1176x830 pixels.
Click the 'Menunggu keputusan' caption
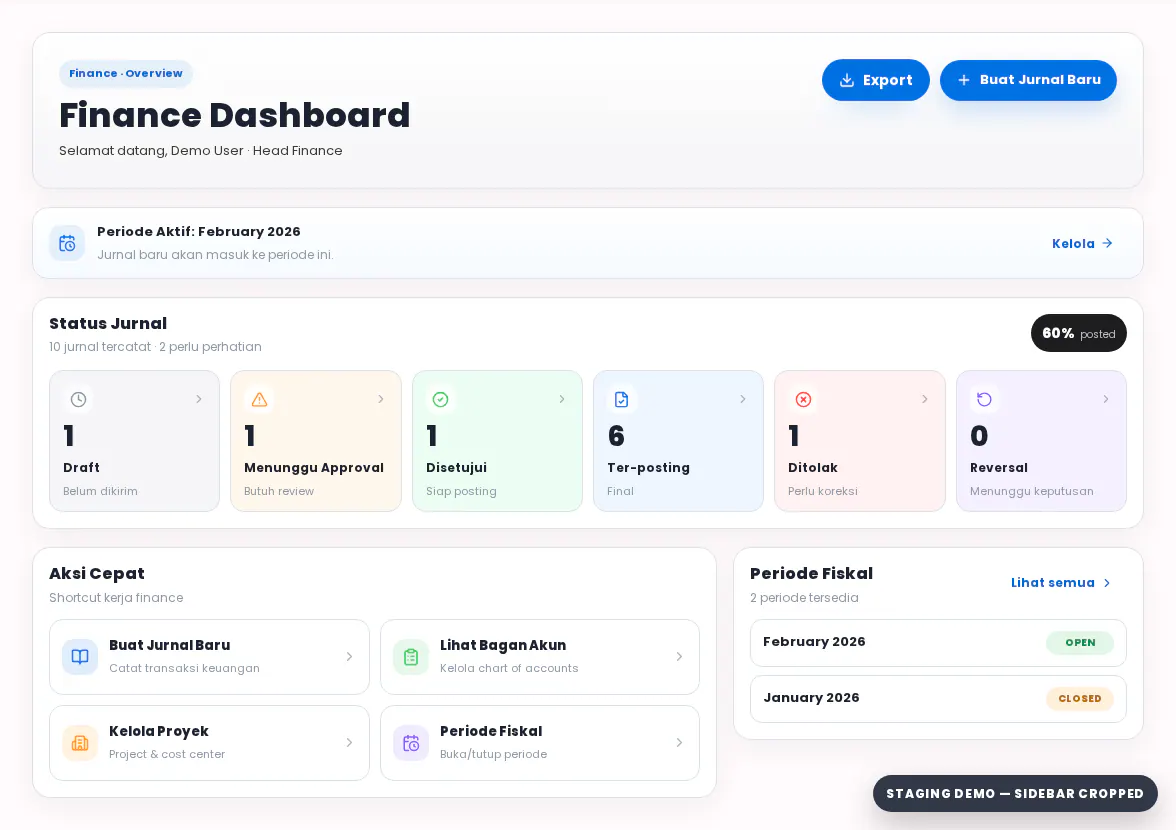(1031, 491)
